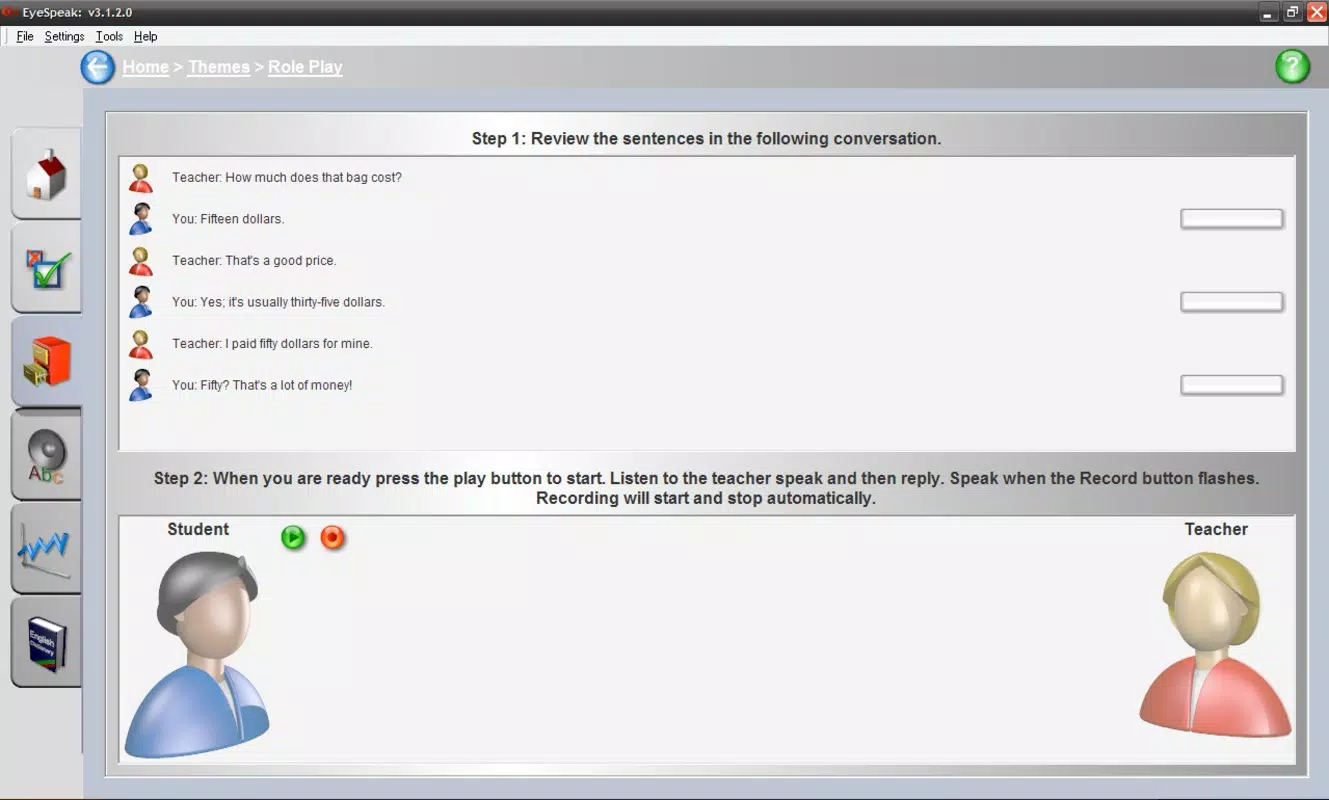
Task: Click the Student label
Action: point(198,529)
